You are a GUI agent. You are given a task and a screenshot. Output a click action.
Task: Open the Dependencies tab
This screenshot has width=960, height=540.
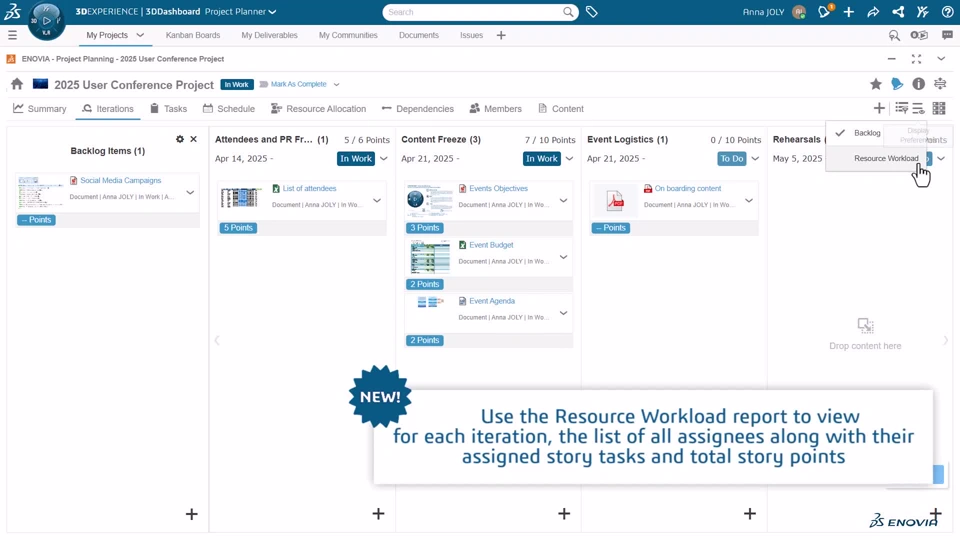pos(418,108)
